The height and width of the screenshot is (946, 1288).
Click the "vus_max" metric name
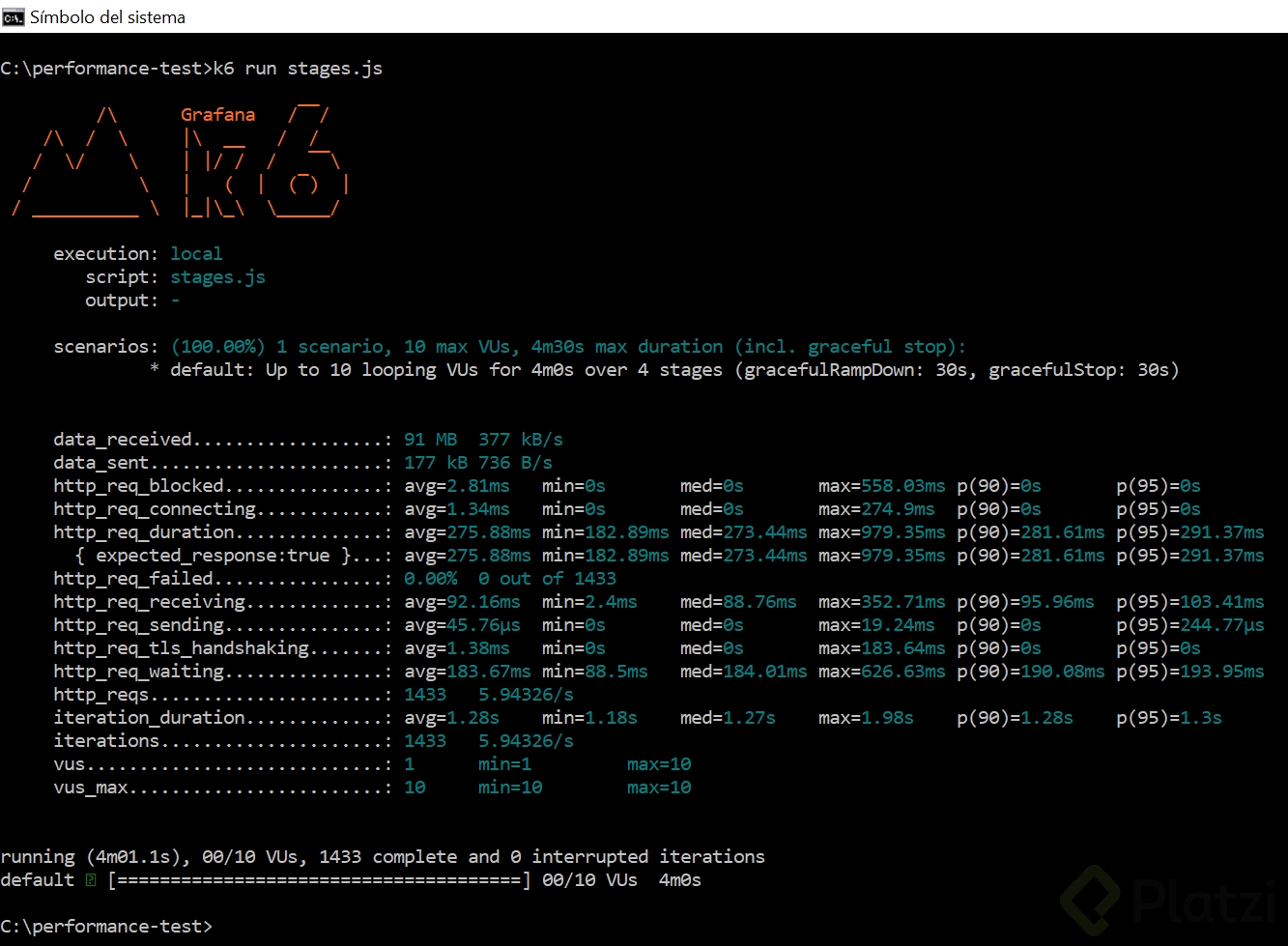tap(91, 788)
